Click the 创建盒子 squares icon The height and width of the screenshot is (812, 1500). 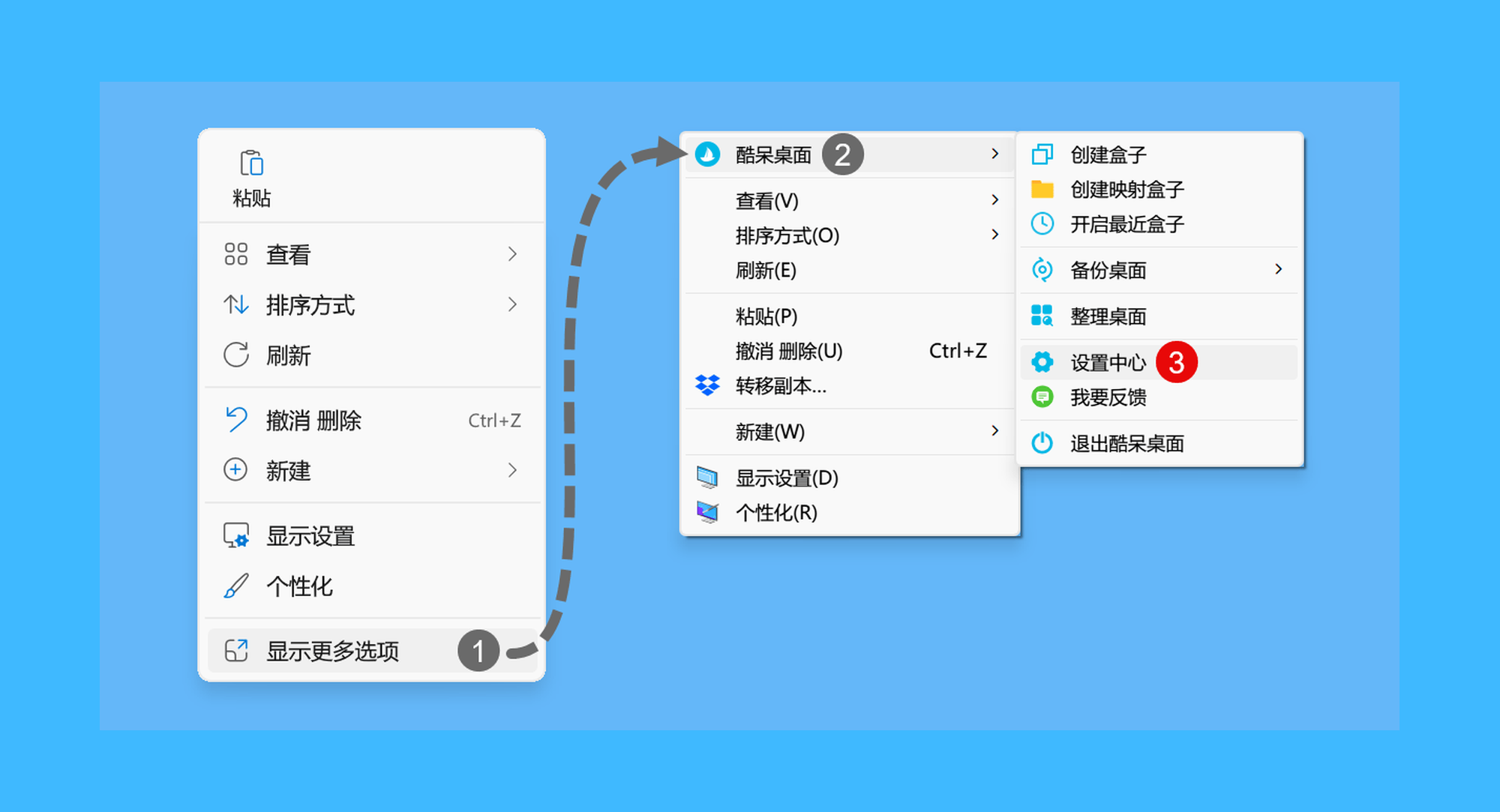1042,154
